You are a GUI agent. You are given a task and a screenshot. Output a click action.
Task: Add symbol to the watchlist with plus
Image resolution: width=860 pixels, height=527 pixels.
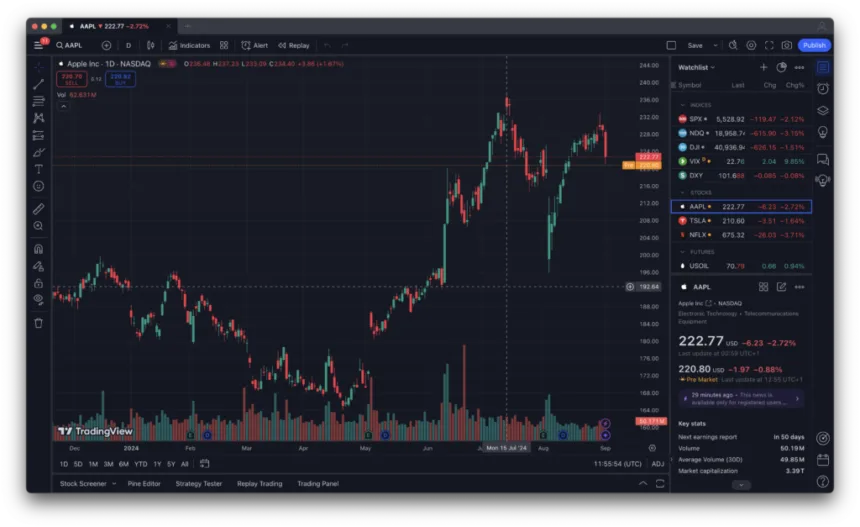[x=764, y=67]
